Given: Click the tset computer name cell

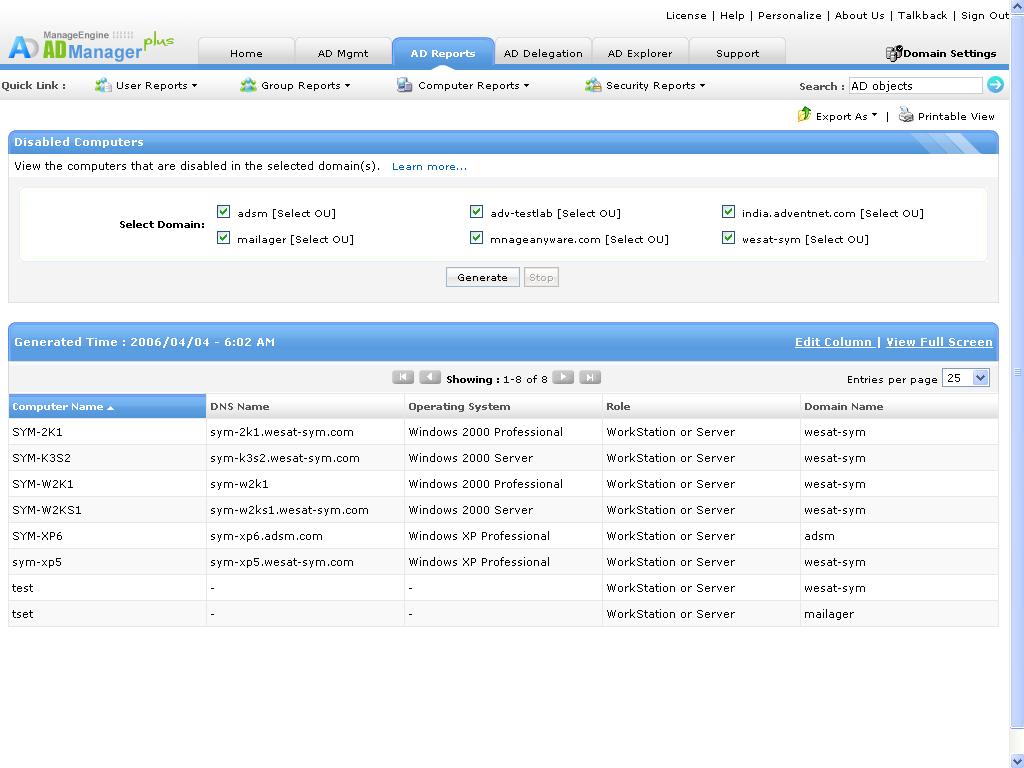Looking at the screenshot, I should coord(107,614).
